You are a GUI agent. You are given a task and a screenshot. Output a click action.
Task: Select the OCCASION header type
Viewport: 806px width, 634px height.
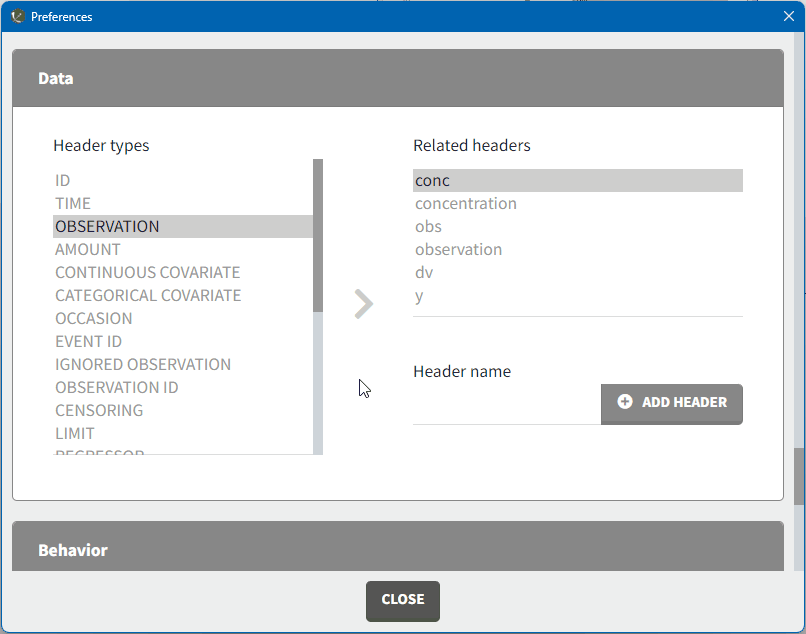tap(93, 319)
